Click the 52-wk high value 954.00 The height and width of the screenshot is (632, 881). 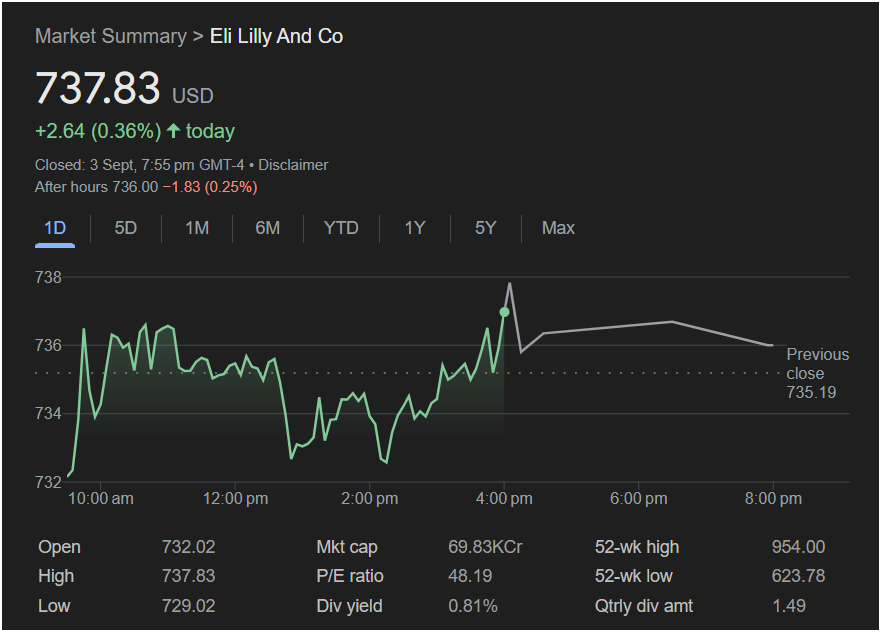(x=798, y=547)
